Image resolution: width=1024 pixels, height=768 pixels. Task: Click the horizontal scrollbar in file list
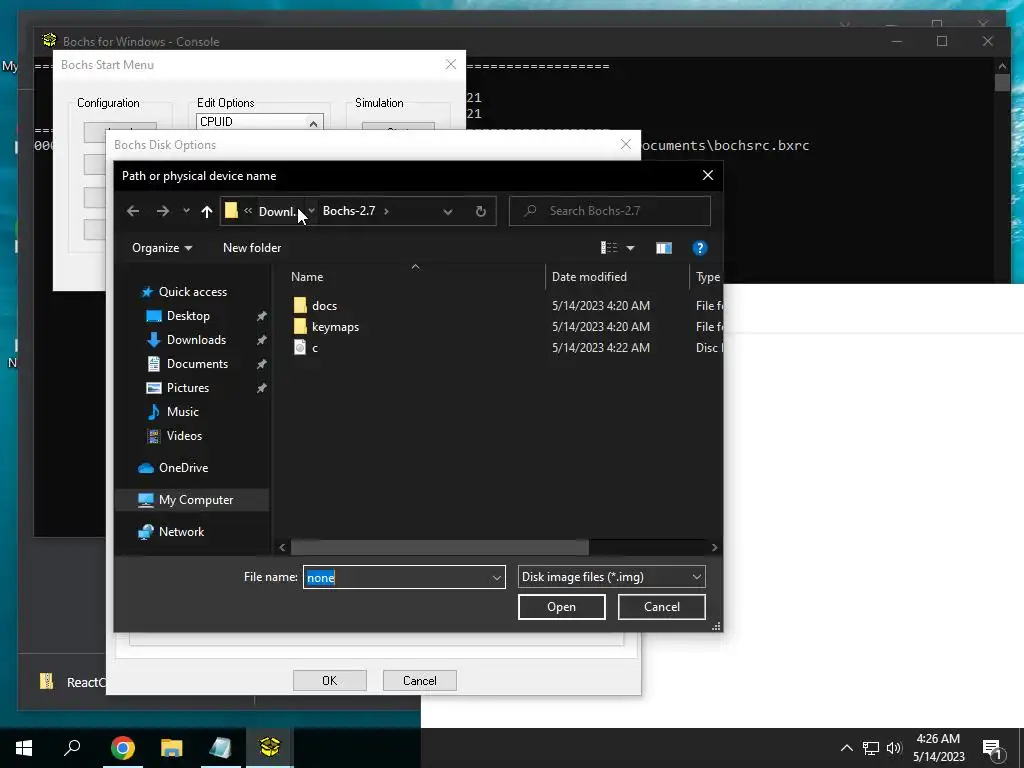coord(440,547)
